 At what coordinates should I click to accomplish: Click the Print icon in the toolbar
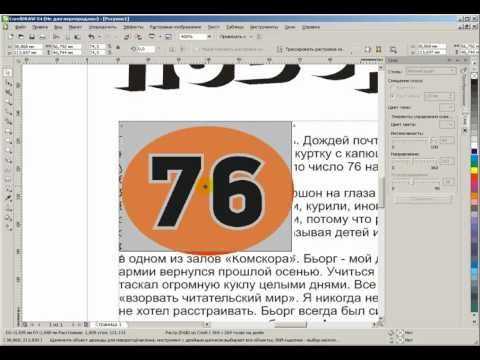pyautogui.click(x=42, y=37)
